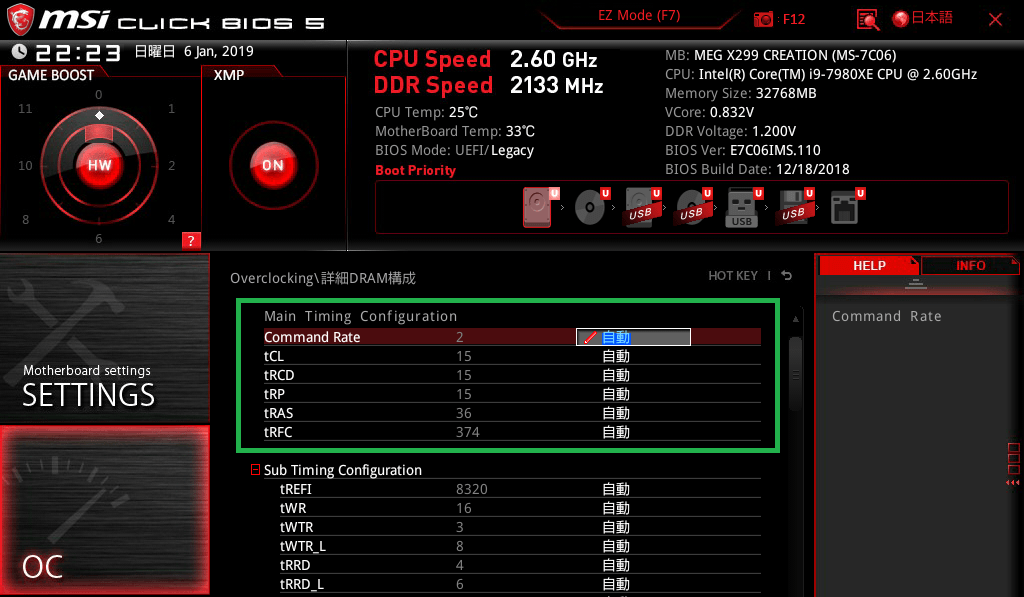Select the tRRD_L timing row
The height and width of the screenshot is (597, 1024).
coord(520,584)
